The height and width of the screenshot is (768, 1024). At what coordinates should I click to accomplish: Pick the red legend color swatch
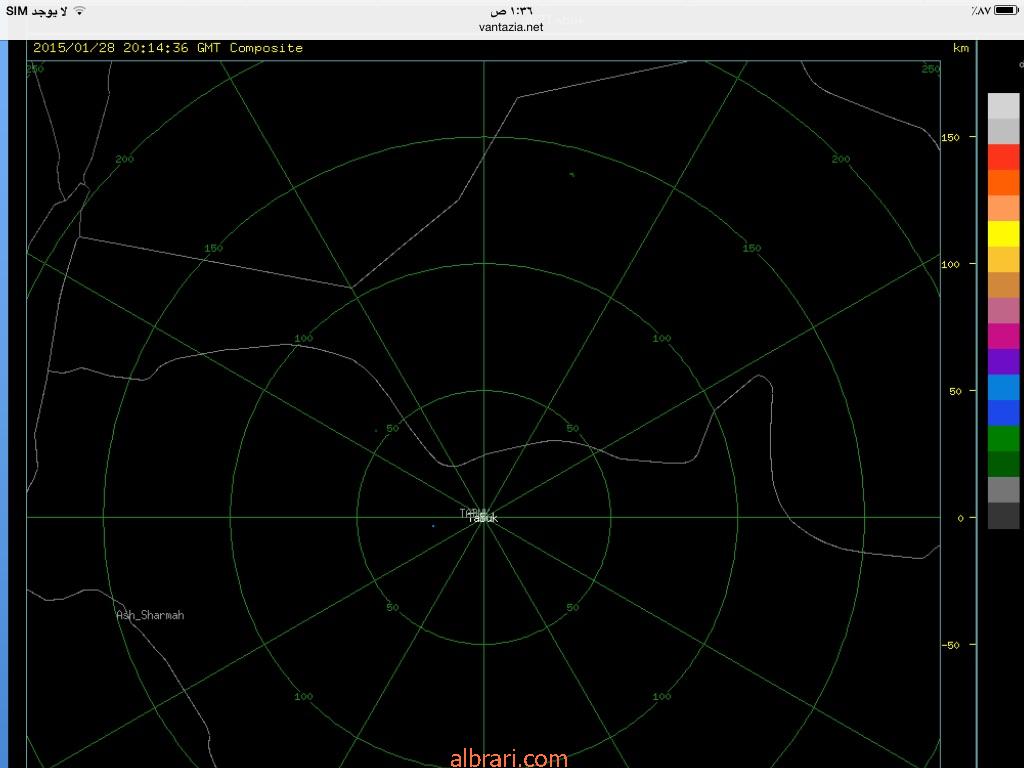click(1003, 157)
